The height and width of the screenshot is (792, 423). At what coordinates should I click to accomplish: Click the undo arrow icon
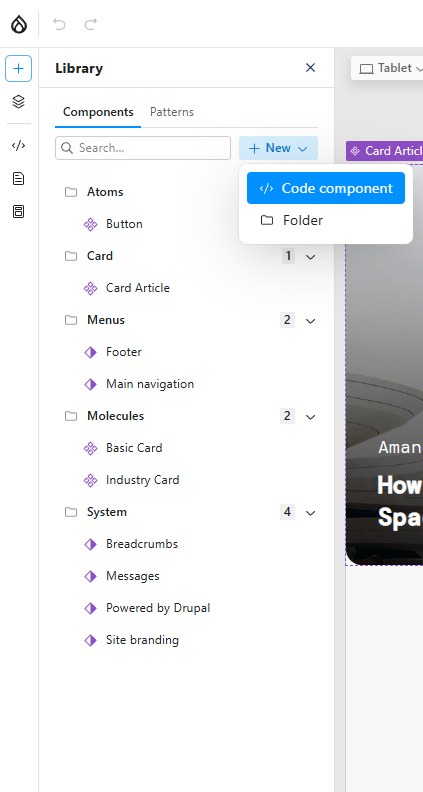(59, 24)
